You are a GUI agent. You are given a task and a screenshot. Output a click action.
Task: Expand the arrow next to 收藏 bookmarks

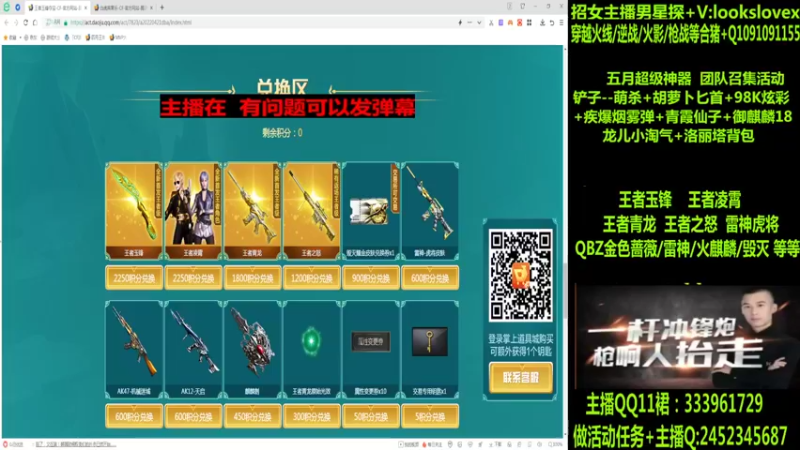coord(20,37)
